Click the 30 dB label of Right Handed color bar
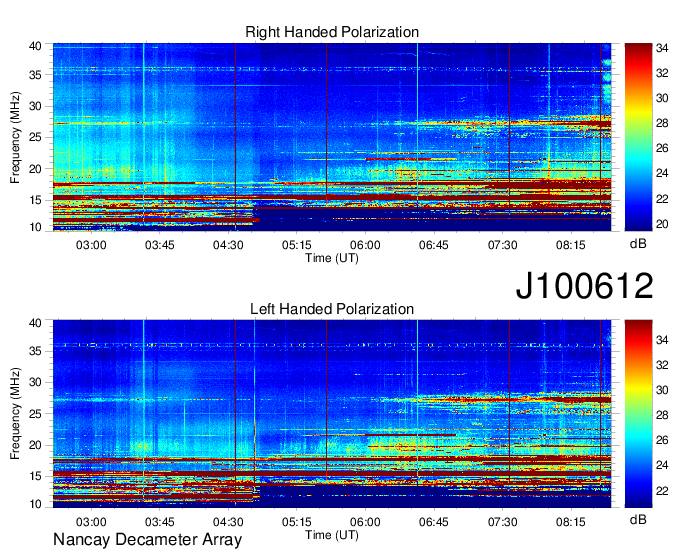The image size is (680, 552). pos(662,98)
